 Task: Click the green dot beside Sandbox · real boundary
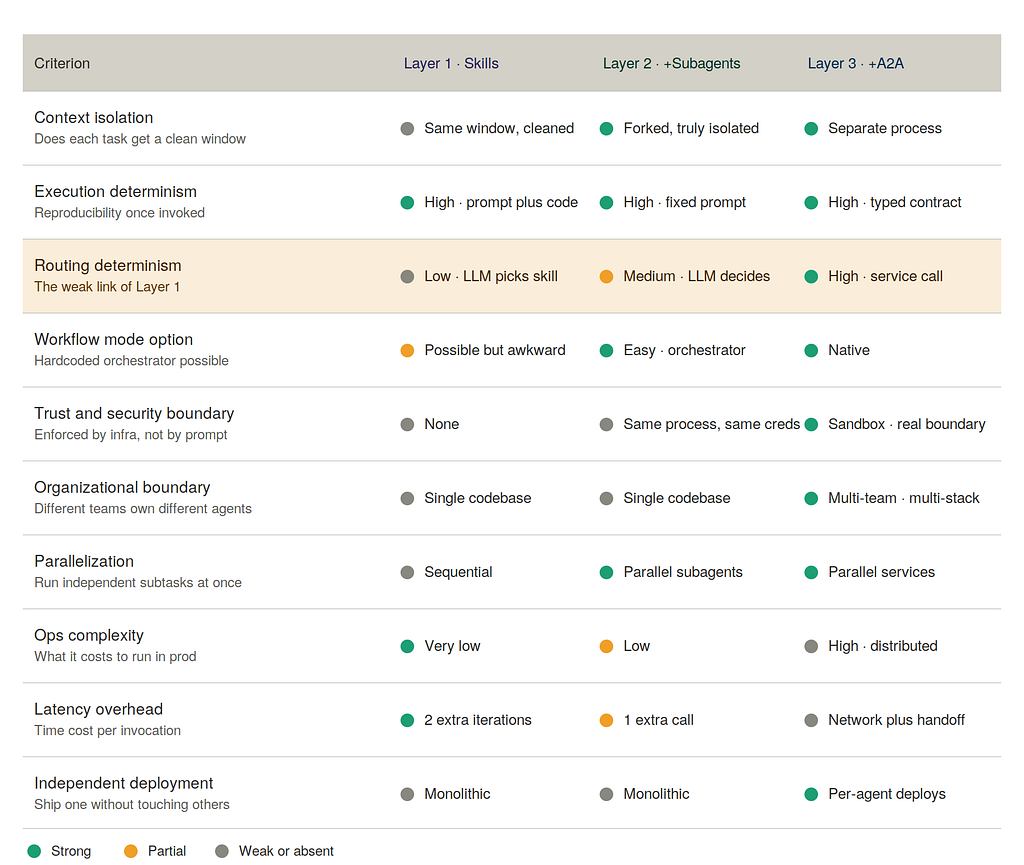(x=811, y=424)
